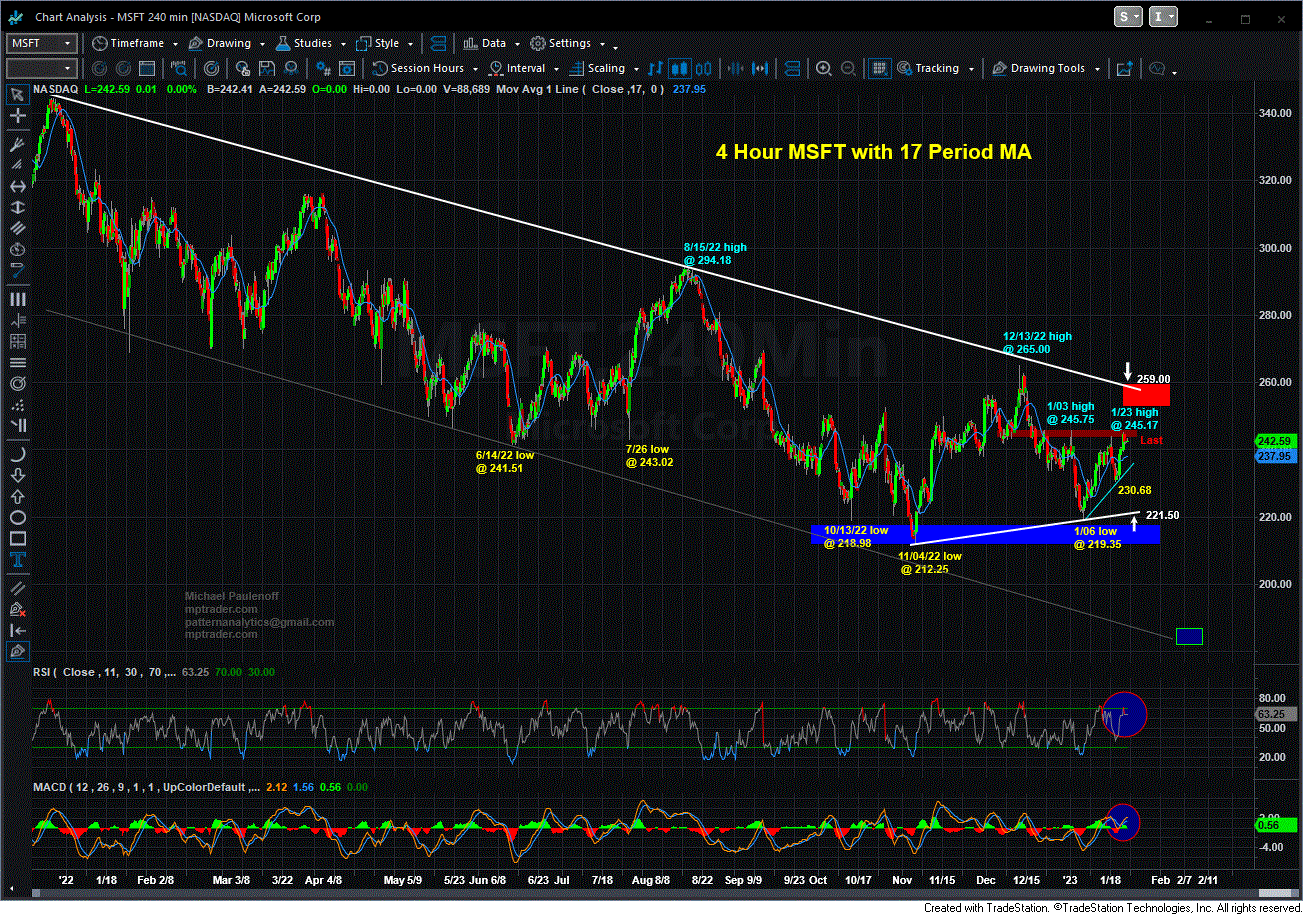Click the 11/04/22 low @ 212.25 label
Viewport: 1303px width, 914px height.
(930, 563)
